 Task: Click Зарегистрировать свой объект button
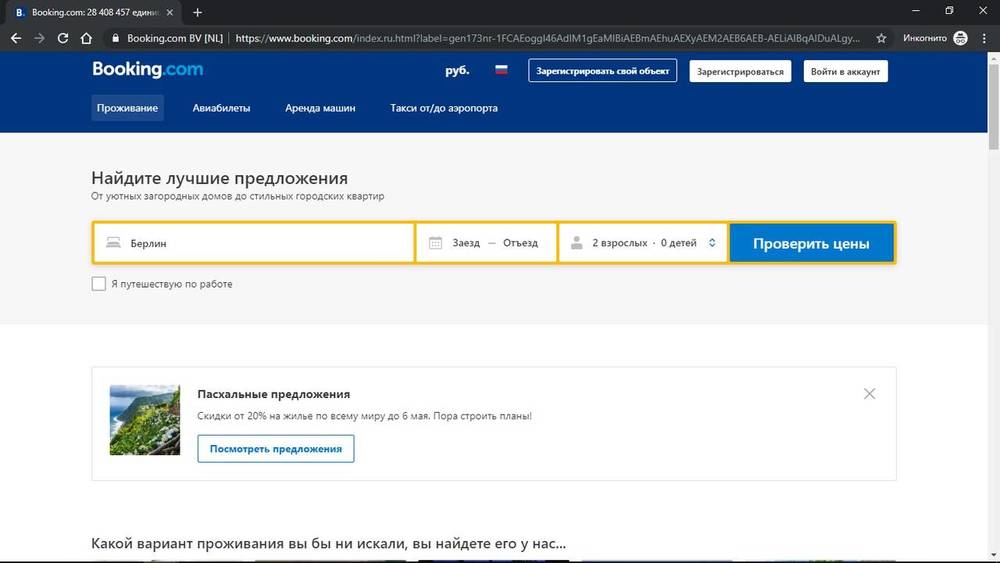coord(603,71)
